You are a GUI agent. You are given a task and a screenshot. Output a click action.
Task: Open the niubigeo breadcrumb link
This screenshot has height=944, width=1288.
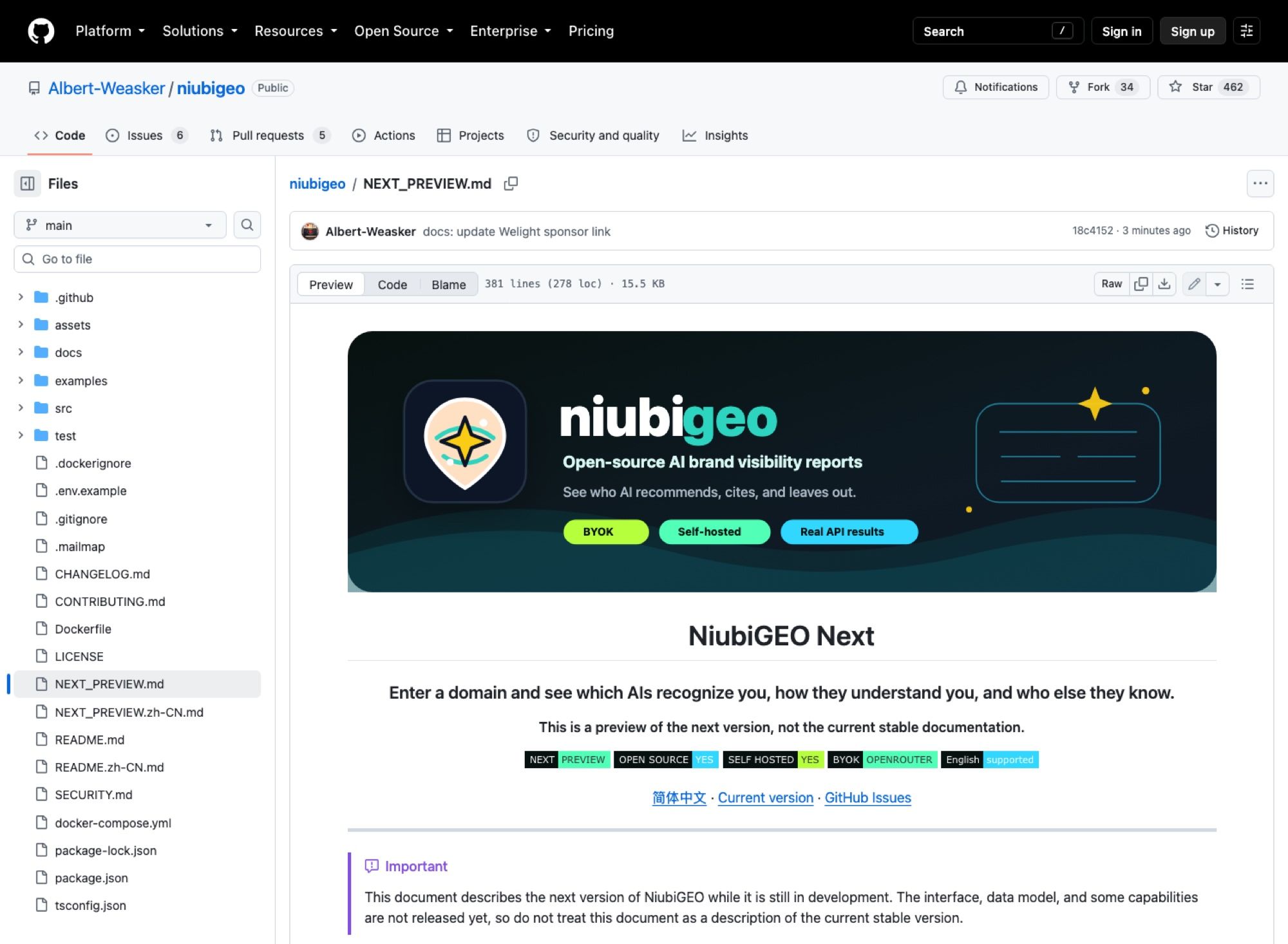coord(317,184)
